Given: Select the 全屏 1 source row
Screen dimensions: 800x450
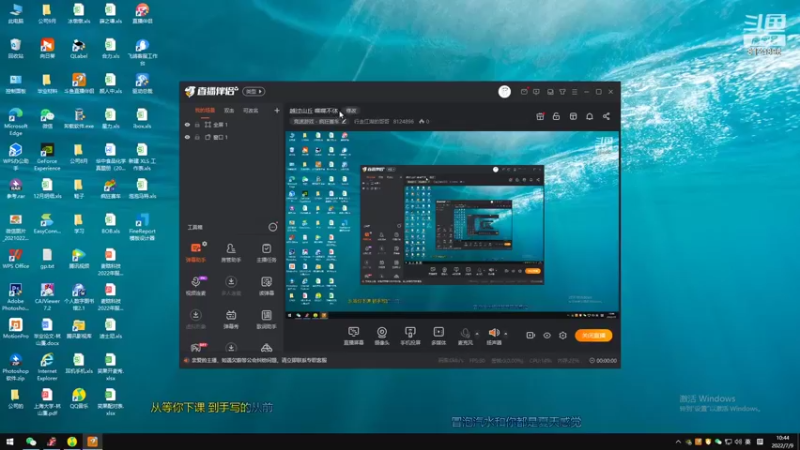Looking at the screenshot, I should [232, 124].
